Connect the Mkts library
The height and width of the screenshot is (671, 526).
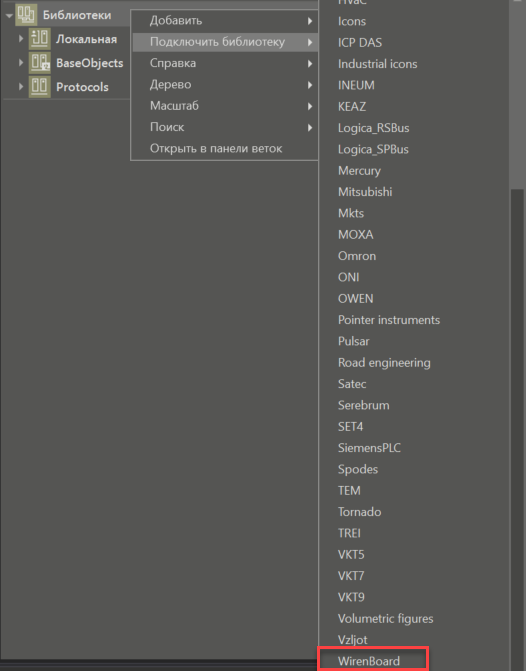pyautogui.click(x=351, y=213)
